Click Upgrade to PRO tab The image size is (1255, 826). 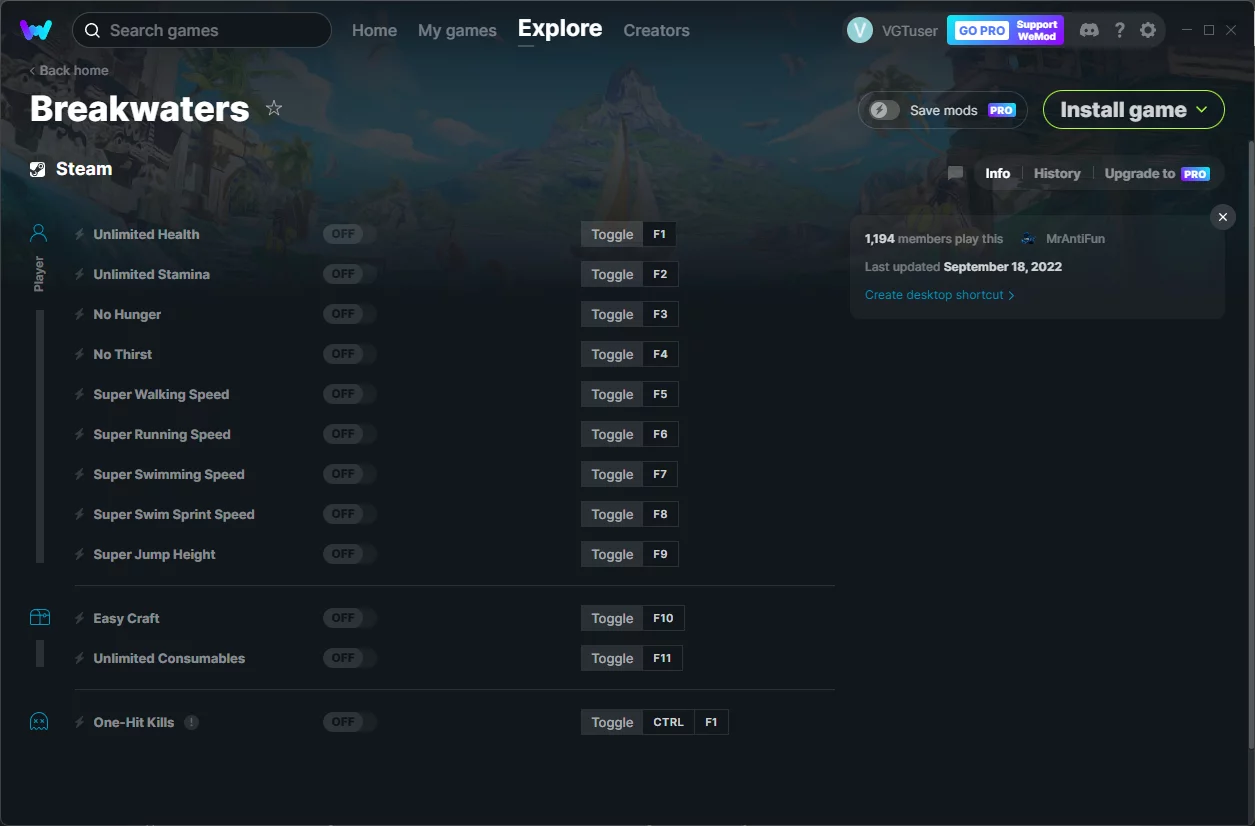tap(1157, 173)
